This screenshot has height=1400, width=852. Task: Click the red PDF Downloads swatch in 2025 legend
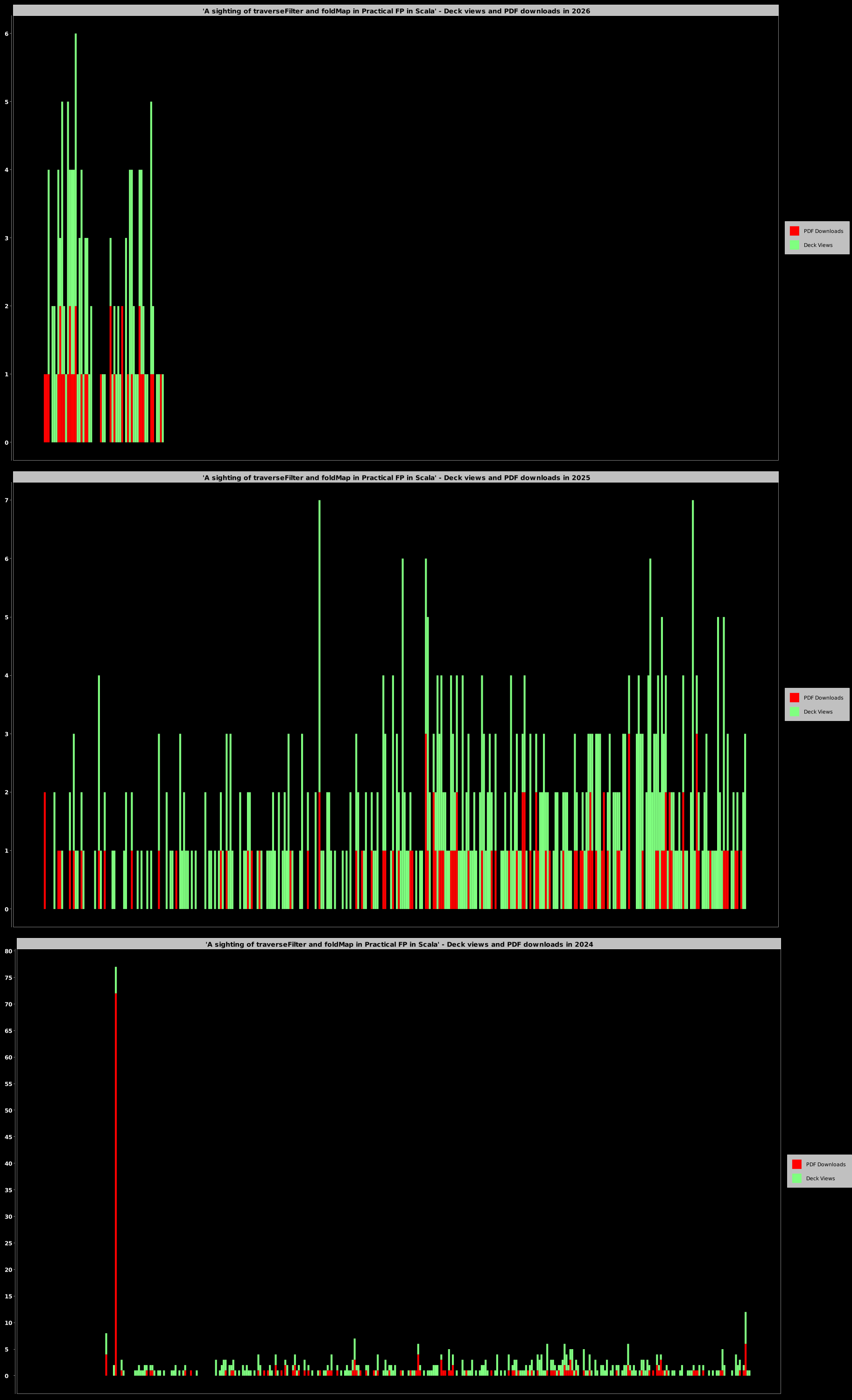[x=794, y=697]
